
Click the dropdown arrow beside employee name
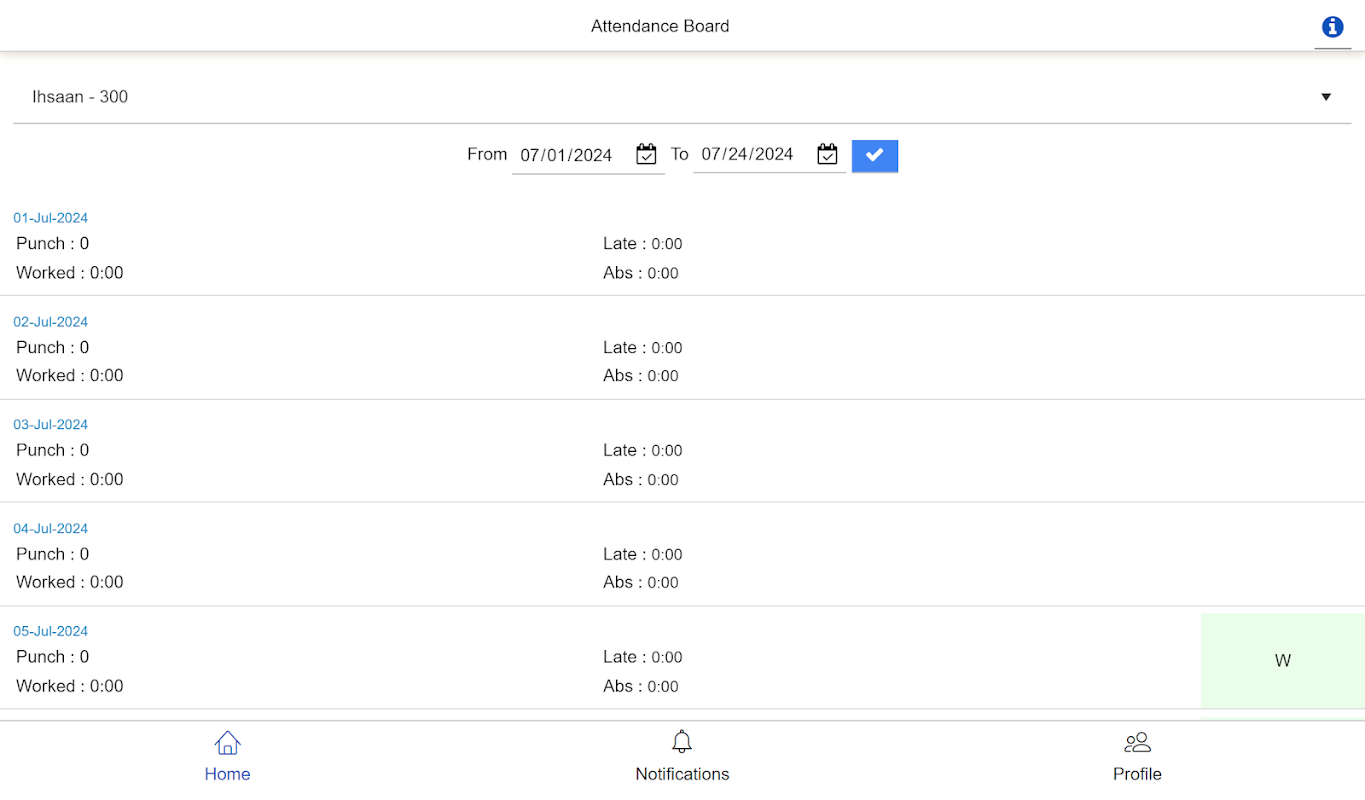coord(1326,97)
